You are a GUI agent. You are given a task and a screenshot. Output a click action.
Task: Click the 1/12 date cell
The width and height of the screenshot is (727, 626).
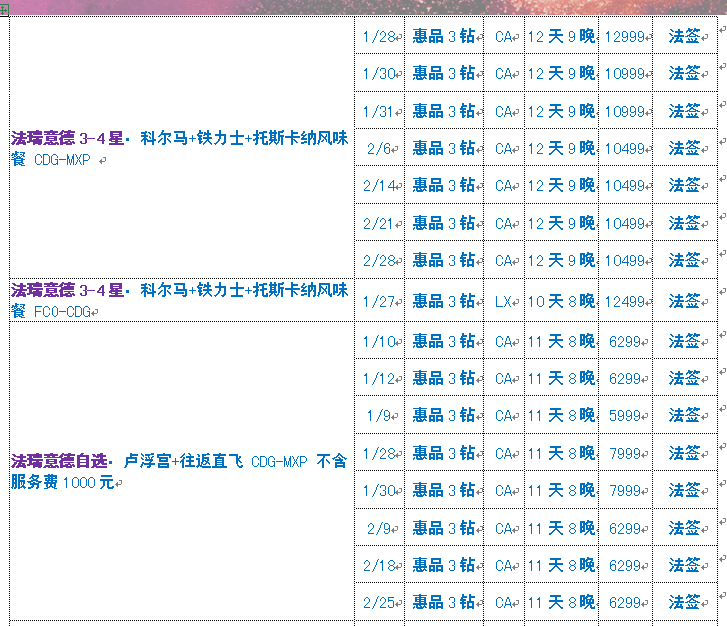(380, 379)
